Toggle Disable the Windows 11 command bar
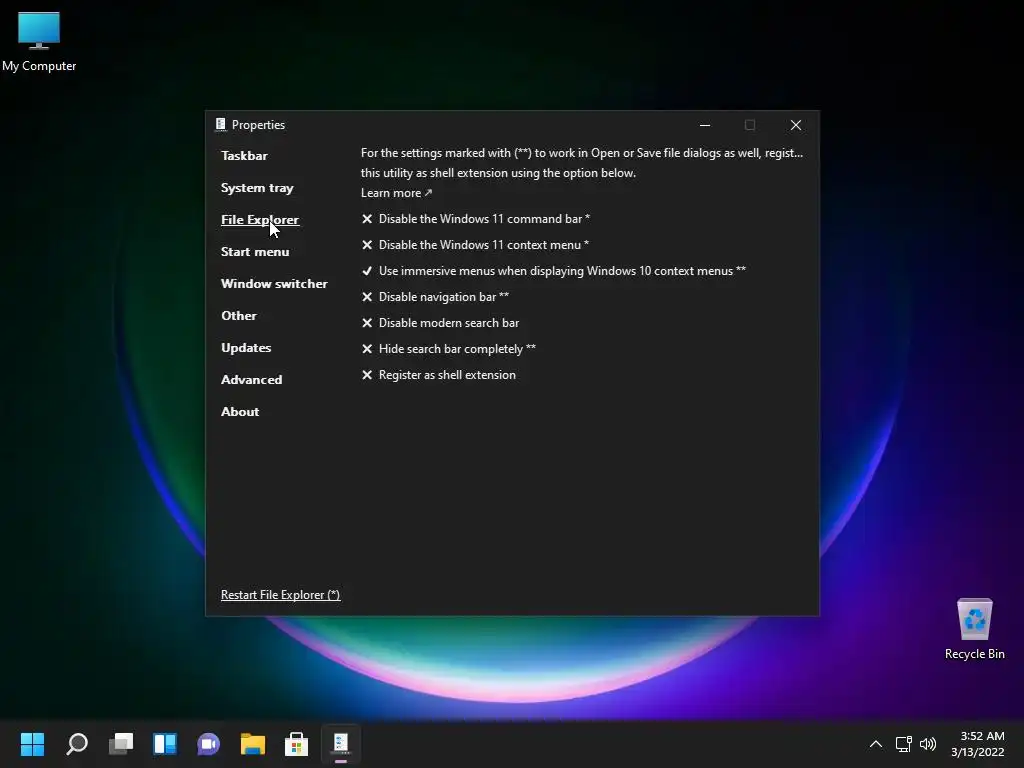 click(x=475, y=219)
